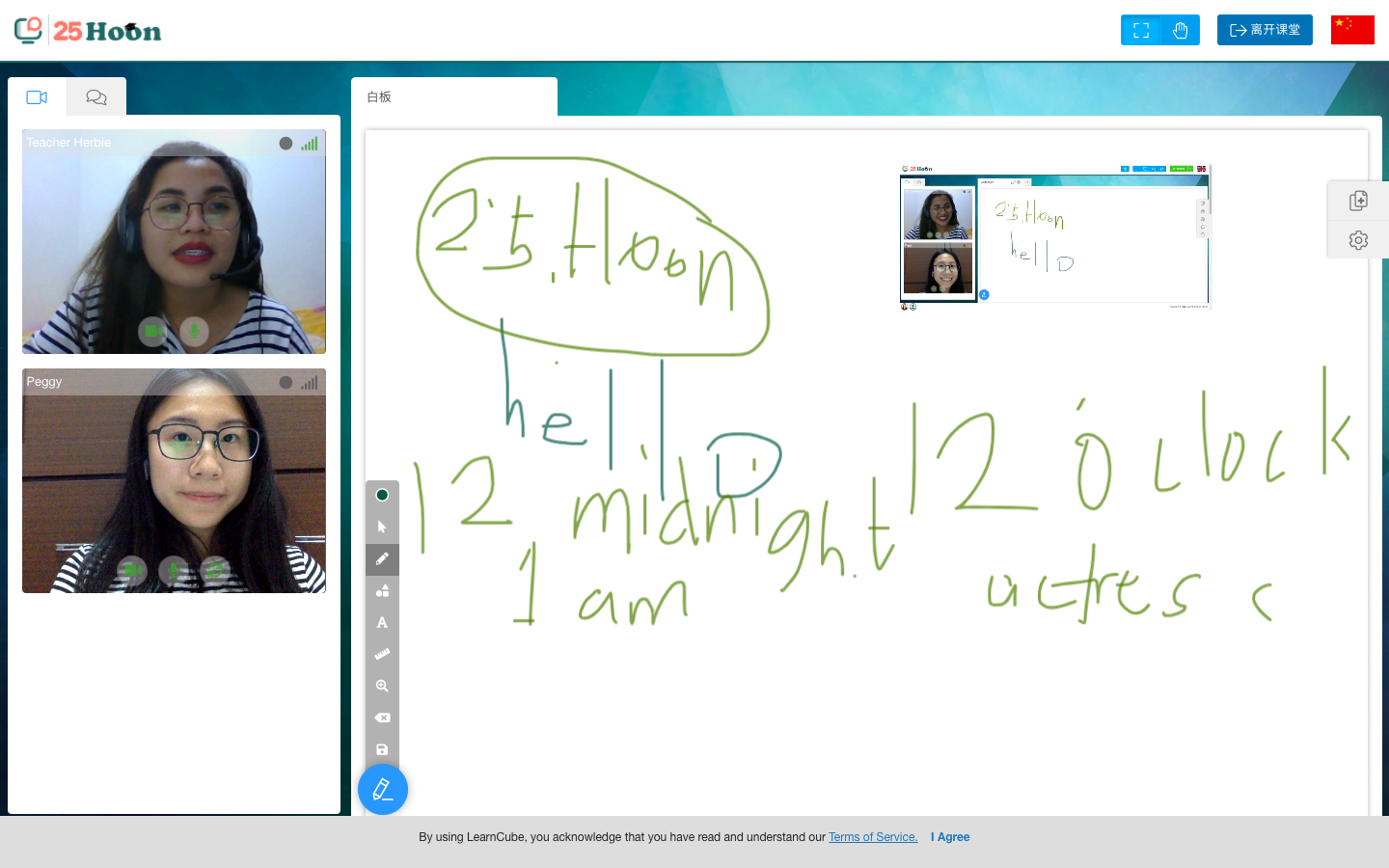The image size is (1389, 868).
Task: Select the 白板 whiteboard tab
Action: (454, 97)
